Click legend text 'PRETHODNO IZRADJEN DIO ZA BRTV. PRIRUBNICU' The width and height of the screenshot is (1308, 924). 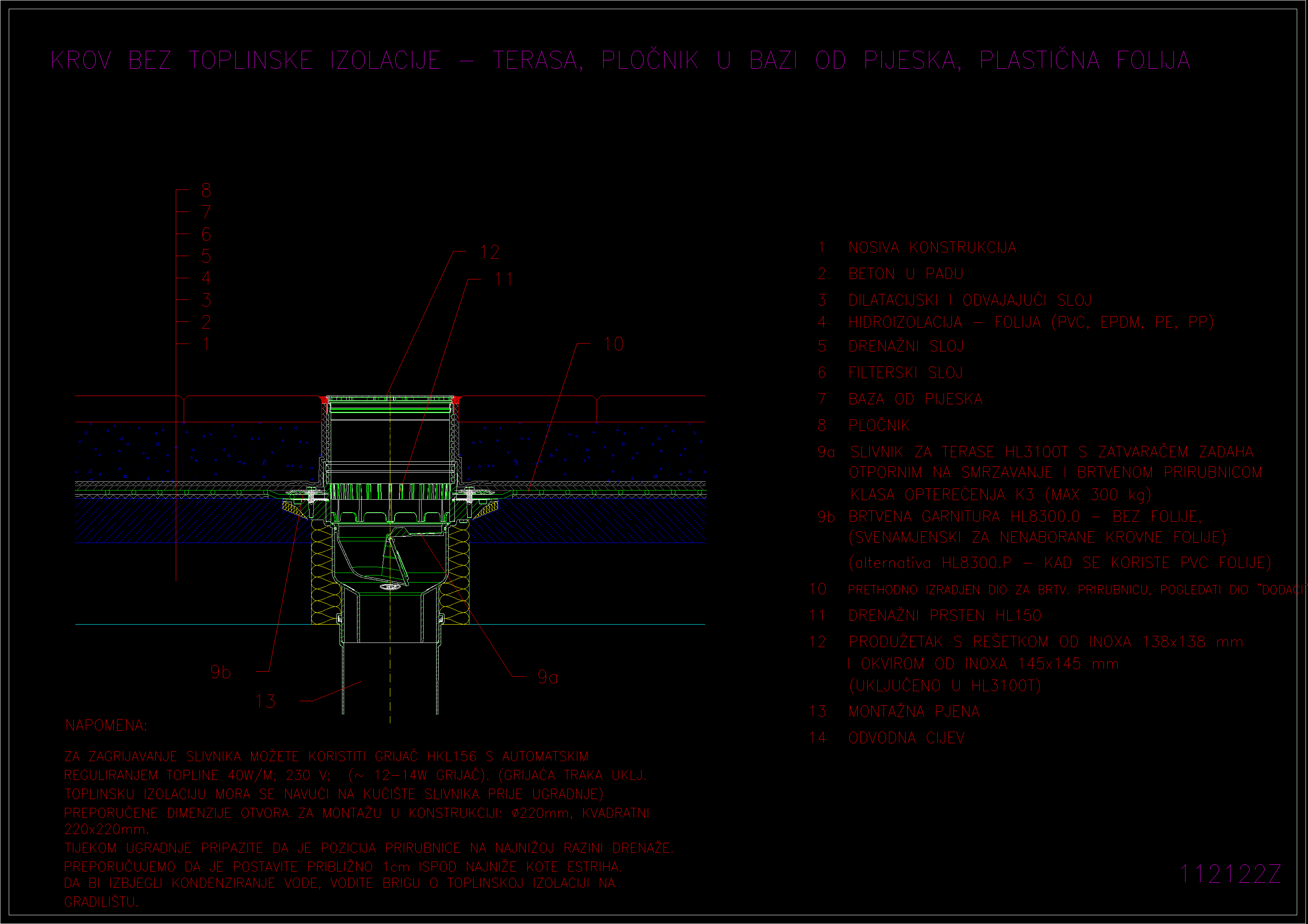point(998,590)
